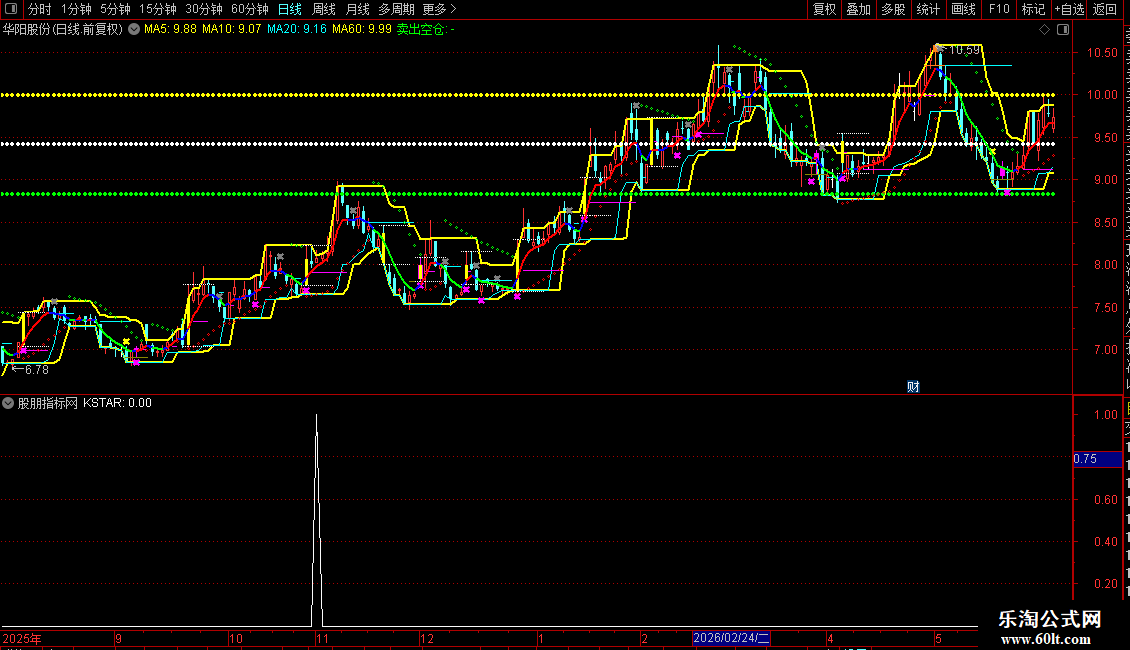Expand the chevron beside 股朋指标网 indicator
The height and width of the screenshot is (650, 1130).
pos(8,403)
